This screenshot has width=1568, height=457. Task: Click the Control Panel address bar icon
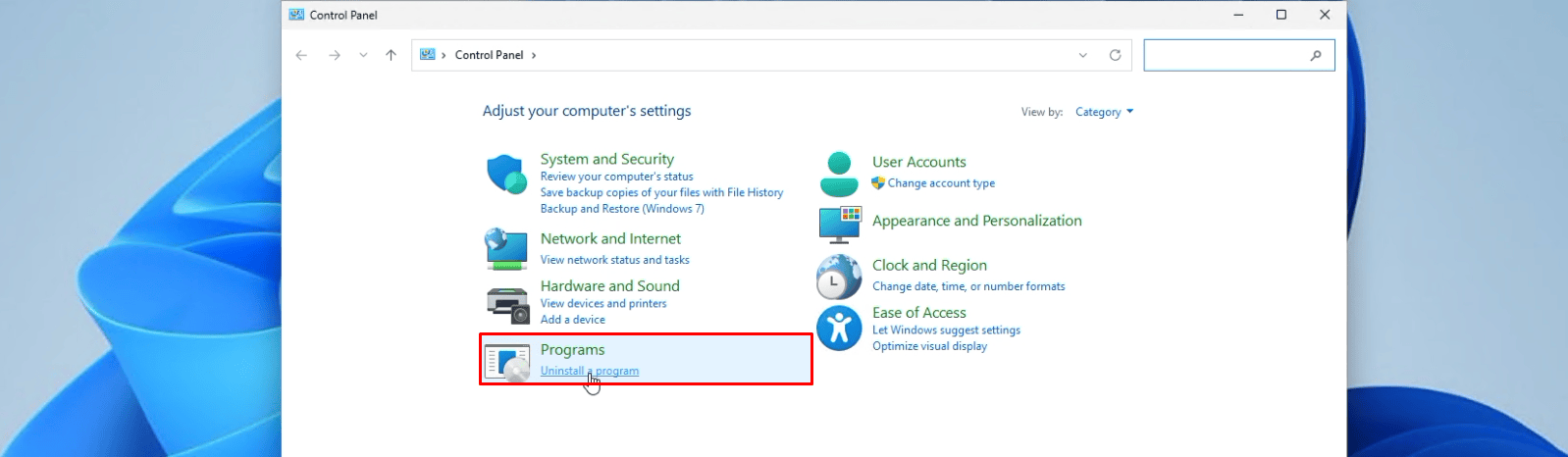(427, 55)
